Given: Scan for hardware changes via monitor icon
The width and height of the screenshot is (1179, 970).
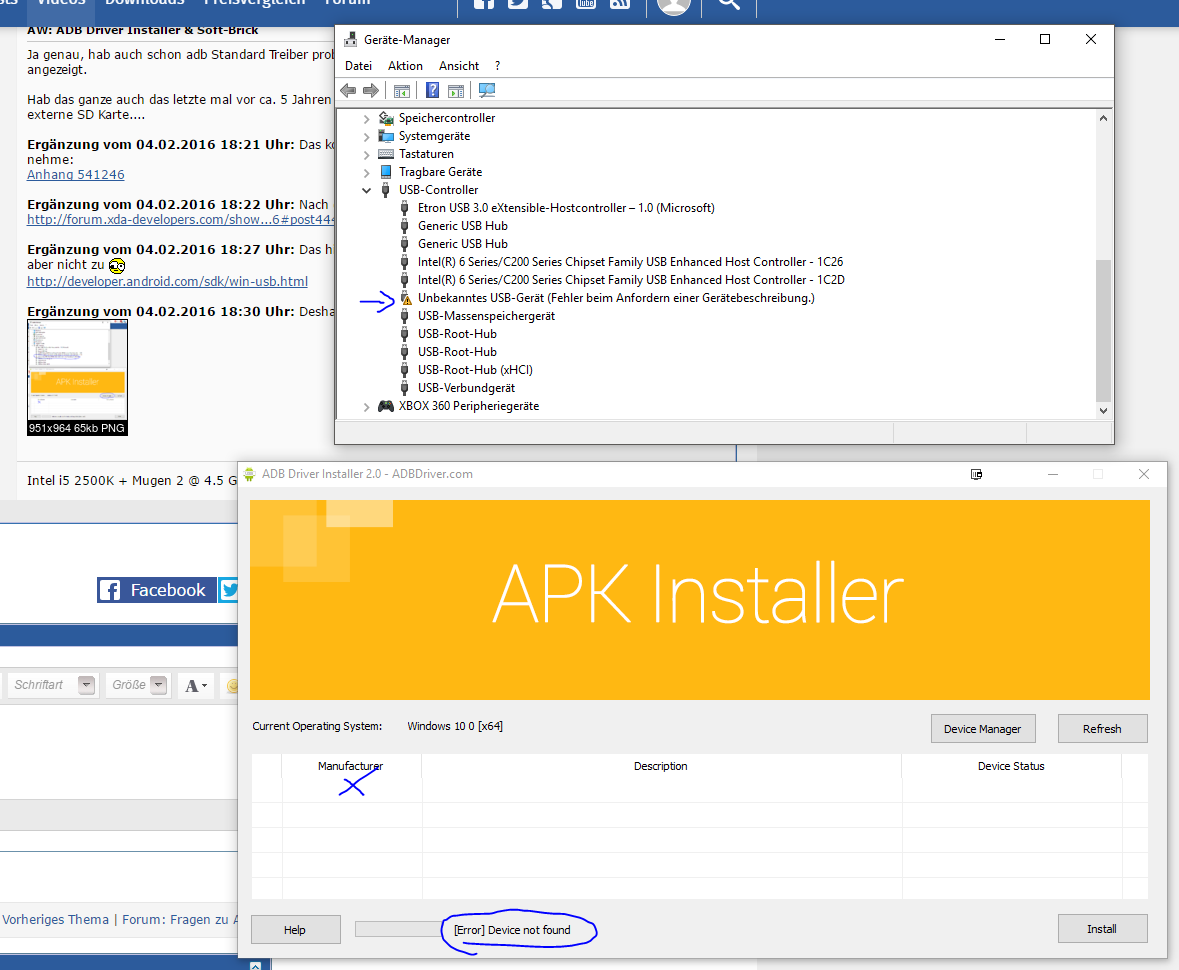Looking at the screenshot, I should point(487,91).
